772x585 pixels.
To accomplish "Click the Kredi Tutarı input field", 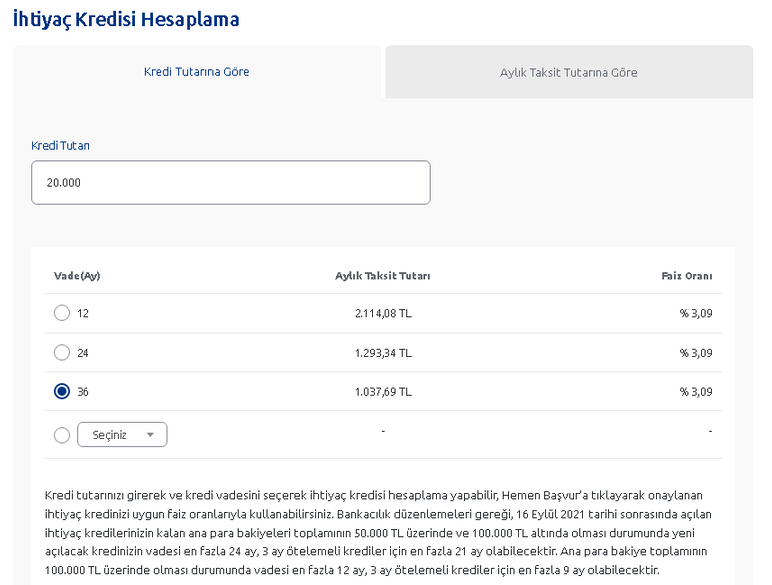I will point(231,183).
